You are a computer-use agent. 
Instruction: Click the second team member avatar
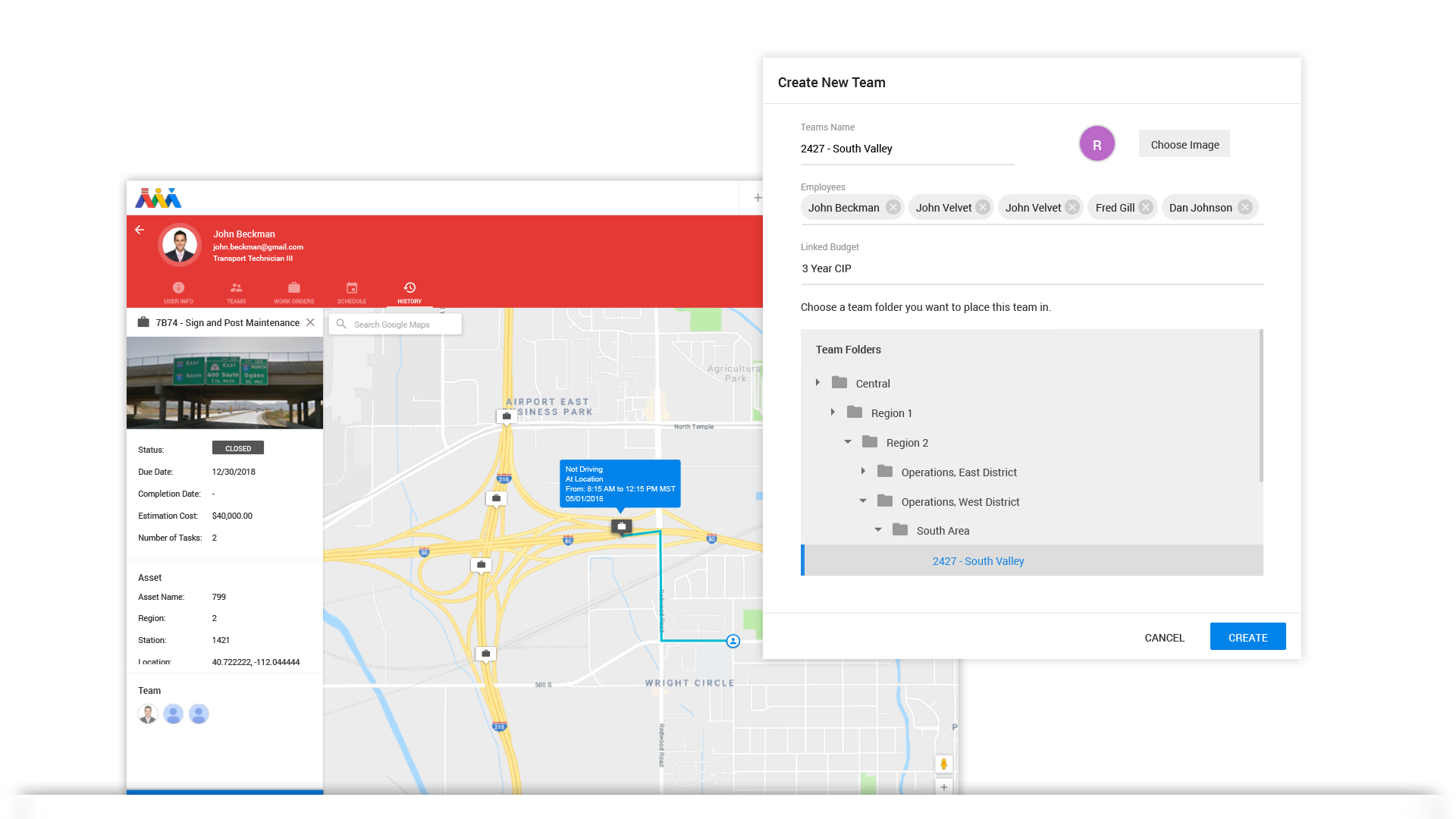pos(174,714)
